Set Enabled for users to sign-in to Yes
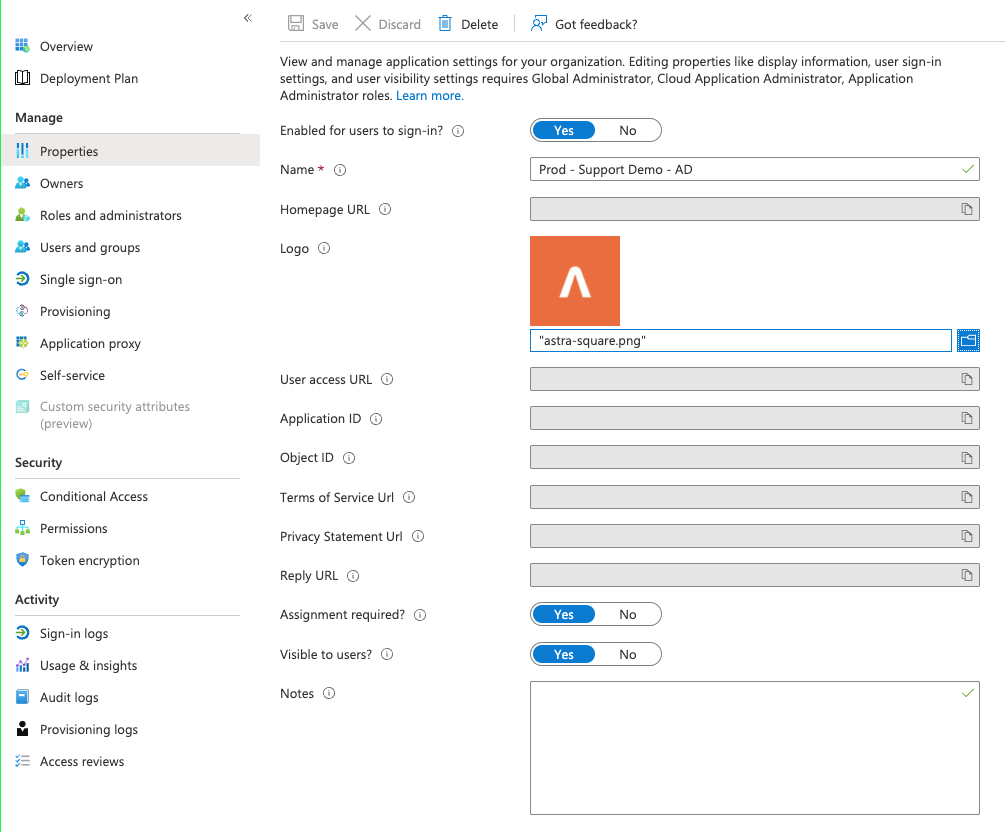The image size is (1005, 832). point(563,130)
